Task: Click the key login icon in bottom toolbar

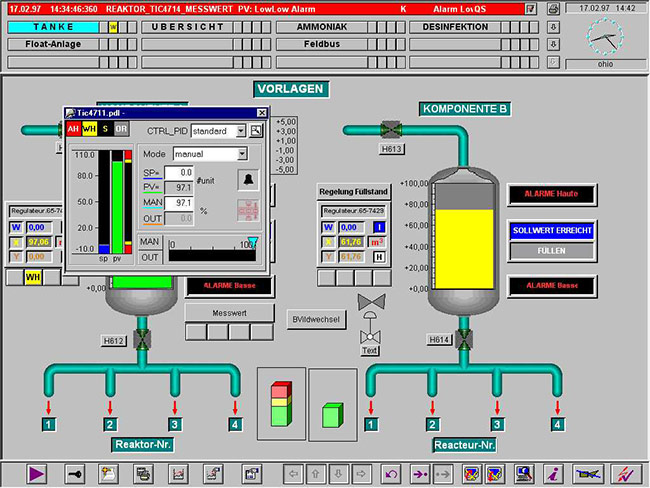Action: click(x=76, y=472)
